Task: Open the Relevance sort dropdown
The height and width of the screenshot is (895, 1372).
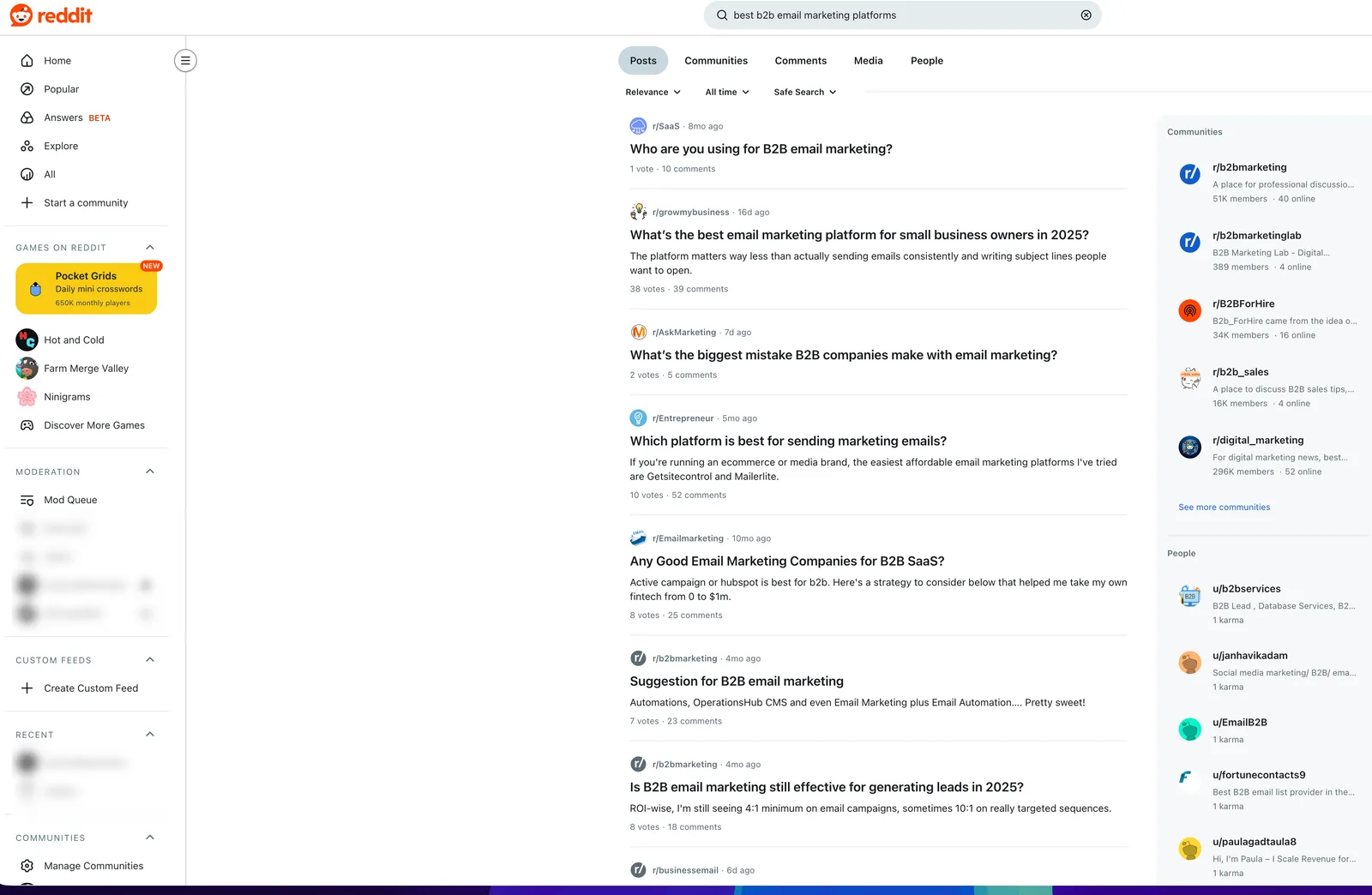Action: pos(653,93)
